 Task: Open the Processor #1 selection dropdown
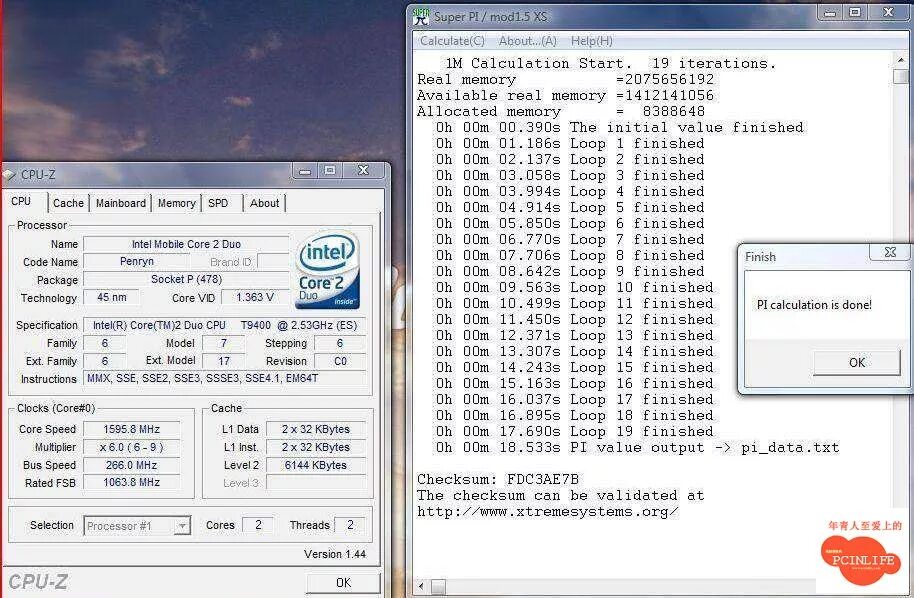pyautogui.click(x=182, y=526)
